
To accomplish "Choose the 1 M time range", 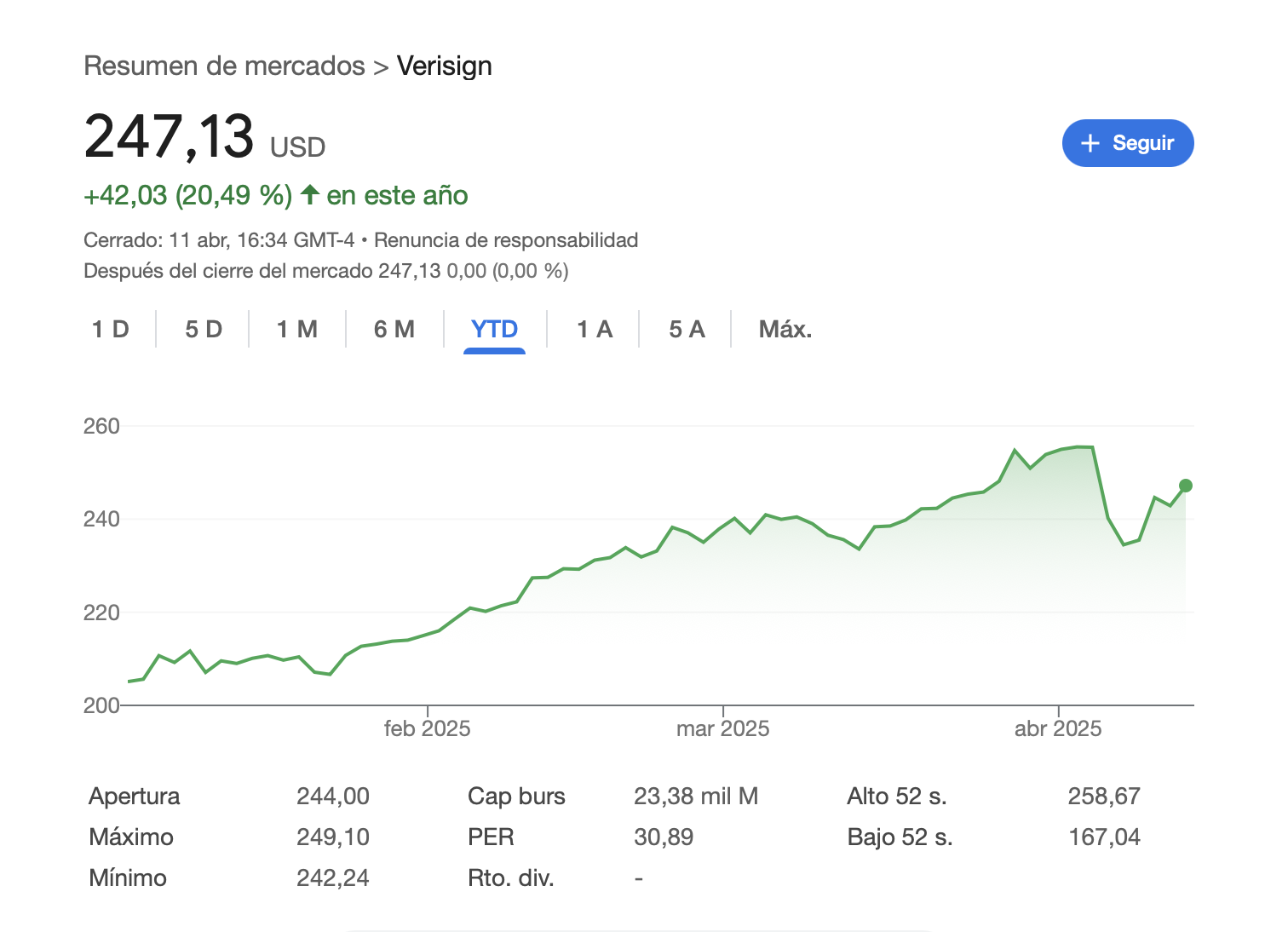I will click(297, 330).
